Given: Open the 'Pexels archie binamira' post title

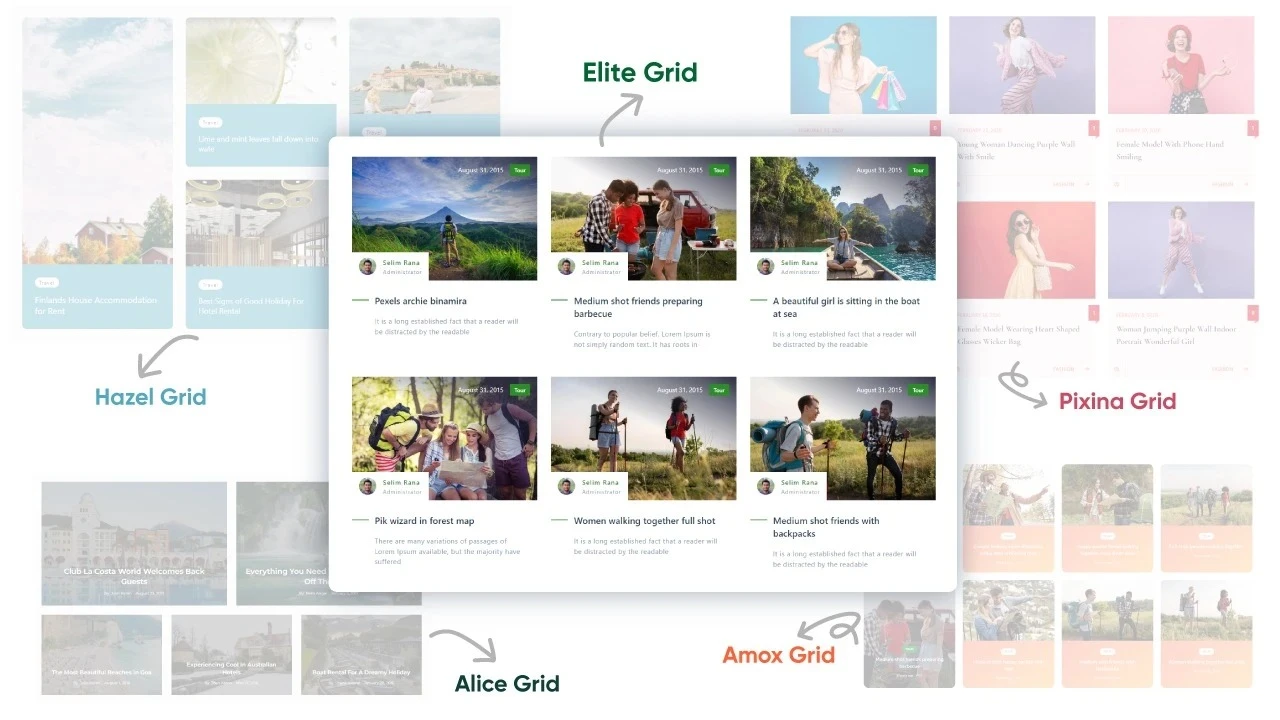Looking at the screenshot, I should click(x=420, y=301).
